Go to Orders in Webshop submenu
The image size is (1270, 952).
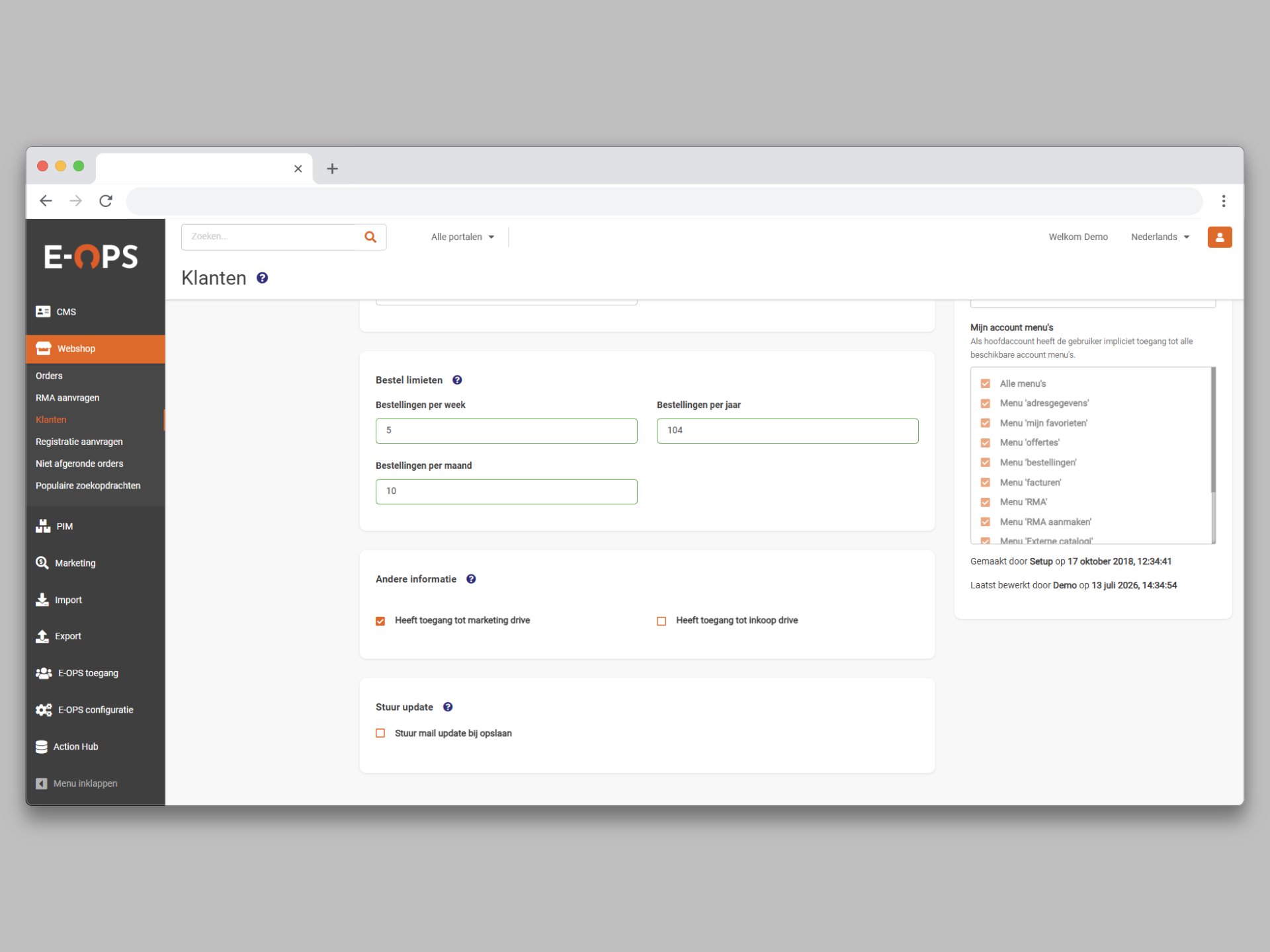[x=49, y=376]
